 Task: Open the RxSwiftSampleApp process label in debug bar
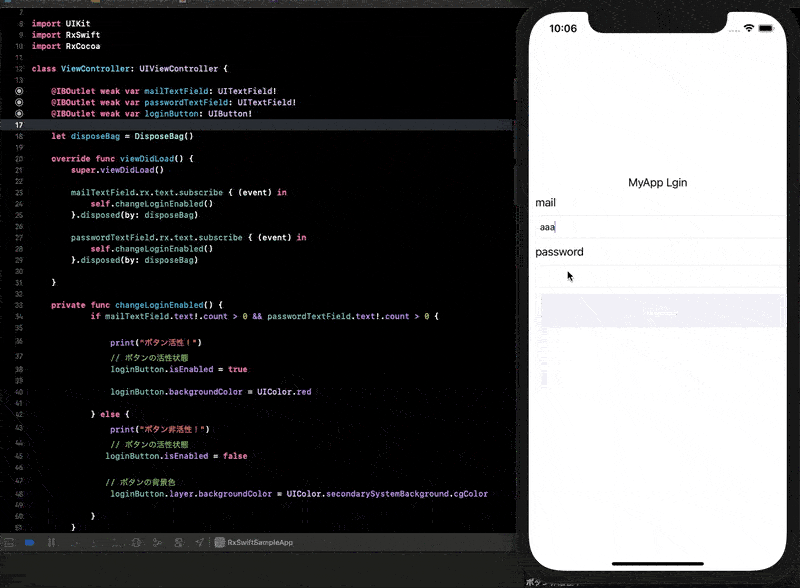(260, 543)
